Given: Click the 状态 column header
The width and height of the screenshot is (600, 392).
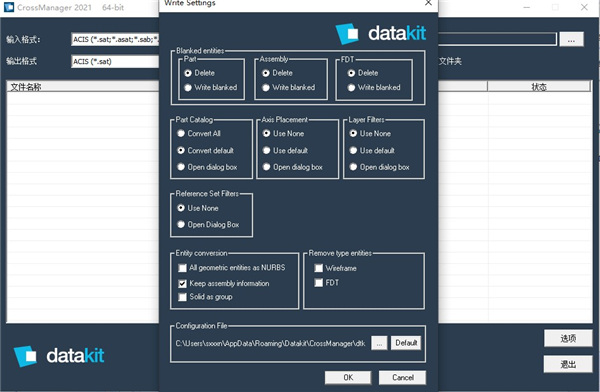Looking at the screenshot, I should point(539,87).
